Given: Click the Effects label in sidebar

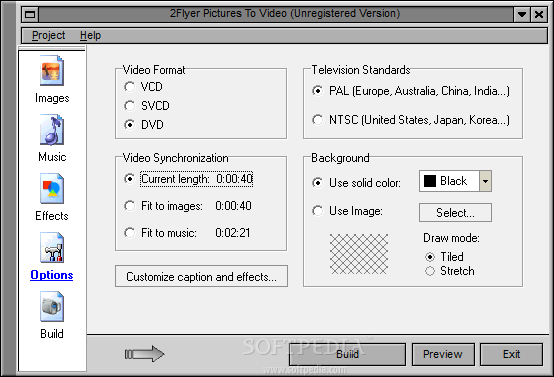Looking at the screenshot, I should tap(52, 216).
